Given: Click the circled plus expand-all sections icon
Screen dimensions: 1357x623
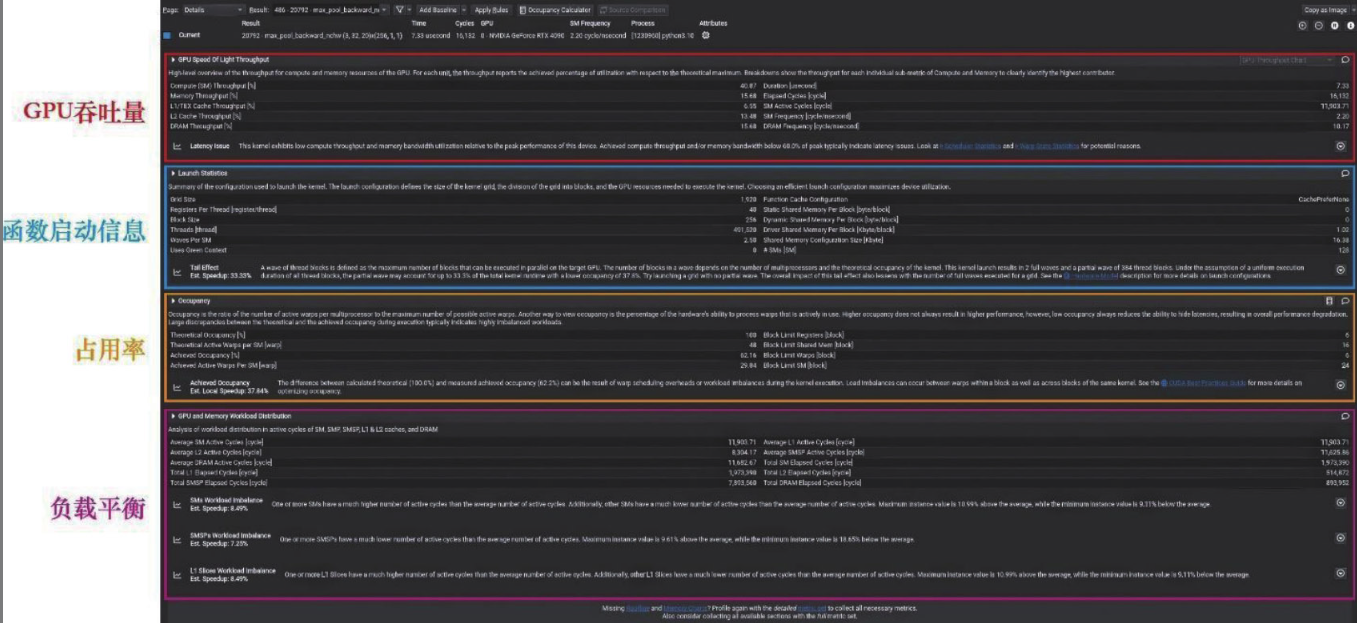Looking at the screenshot, I should point(1303,25).
